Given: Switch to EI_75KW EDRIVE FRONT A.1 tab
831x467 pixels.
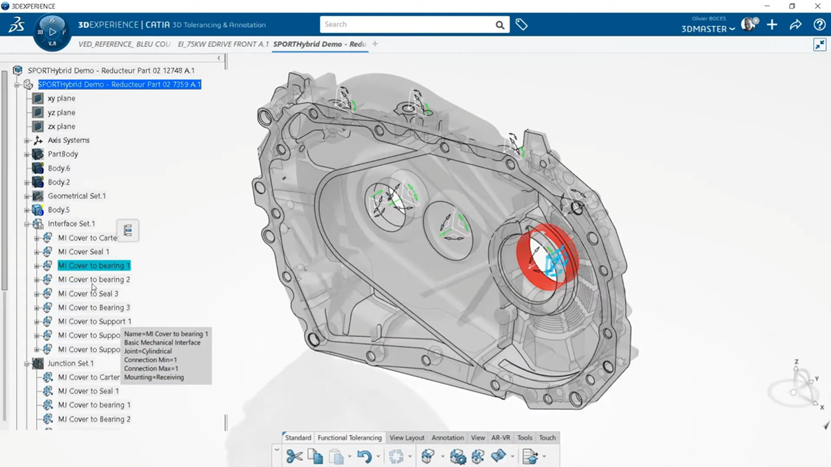Looking at the screenshot, I should (223, 44).
